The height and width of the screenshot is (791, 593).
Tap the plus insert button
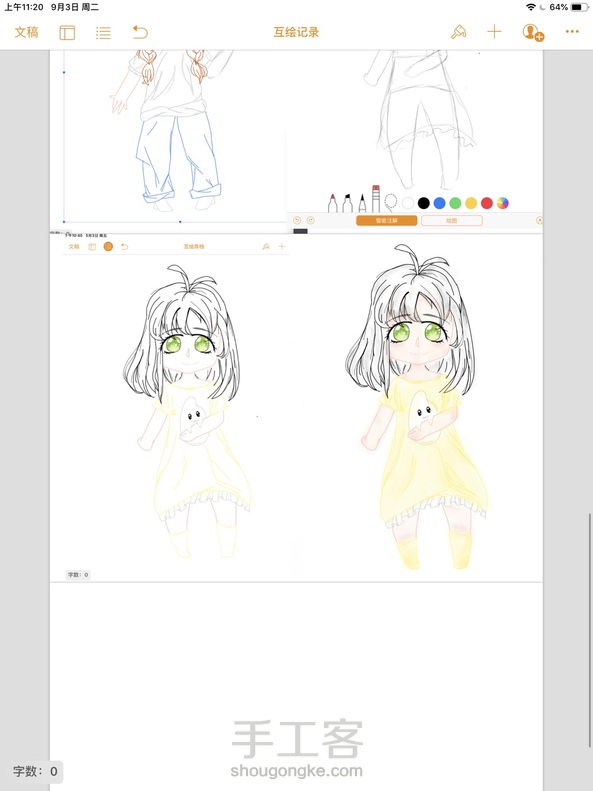[x=494, y=32]
